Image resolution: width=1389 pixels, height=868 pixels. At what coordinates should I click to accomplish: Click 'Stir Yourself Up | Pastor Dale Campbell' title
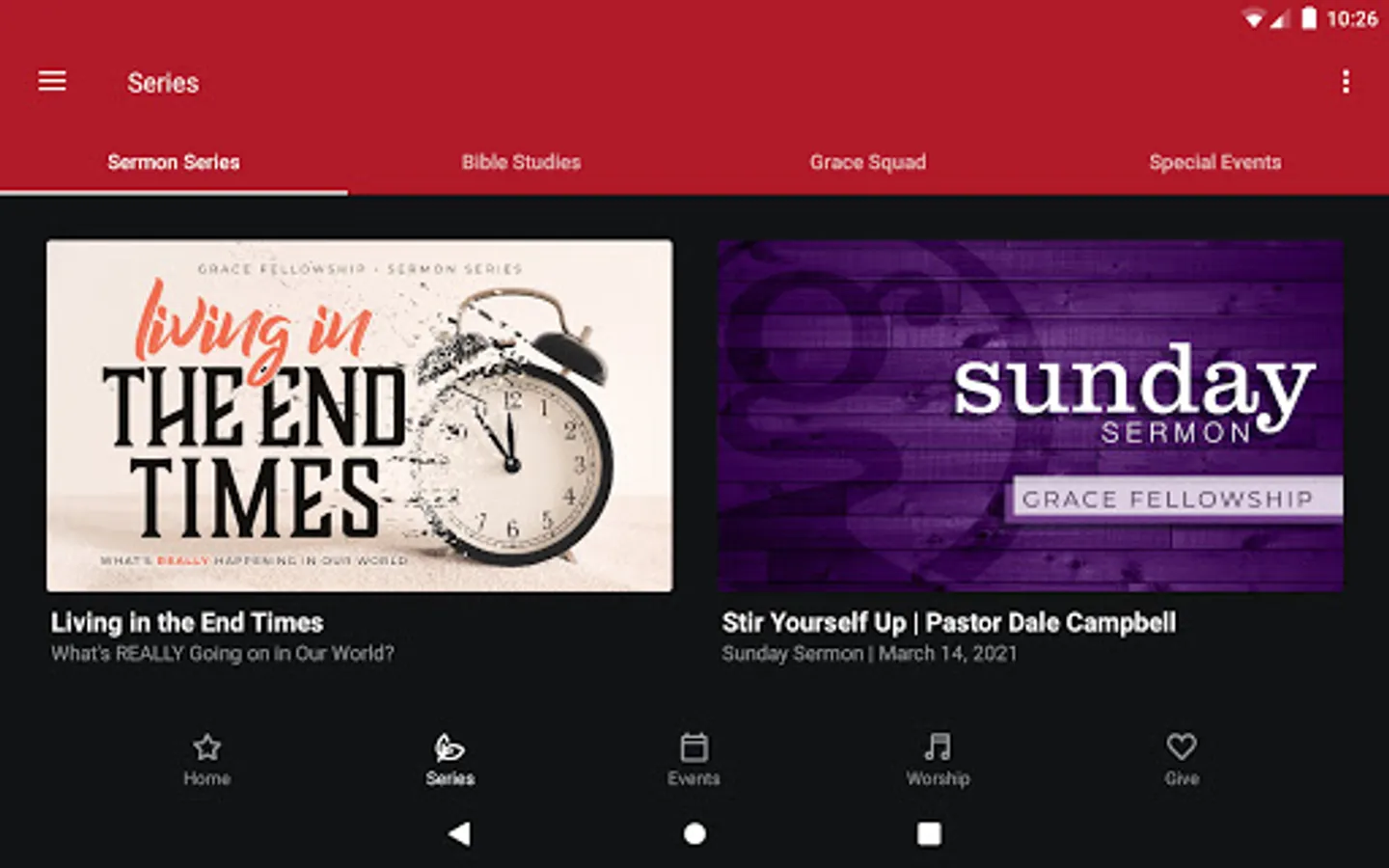[x=949, y=623]
